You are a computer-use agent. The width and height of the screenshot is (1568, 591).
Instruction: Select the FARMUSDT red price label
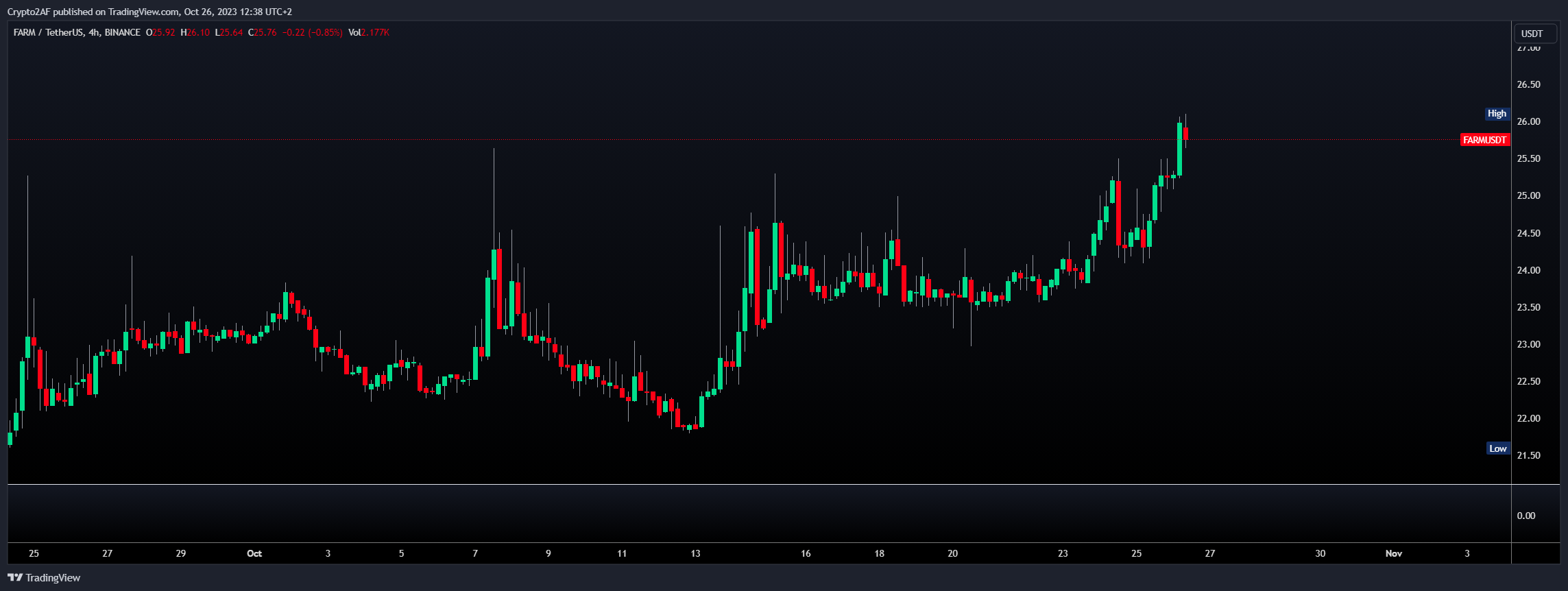[x=1485, y=140]
